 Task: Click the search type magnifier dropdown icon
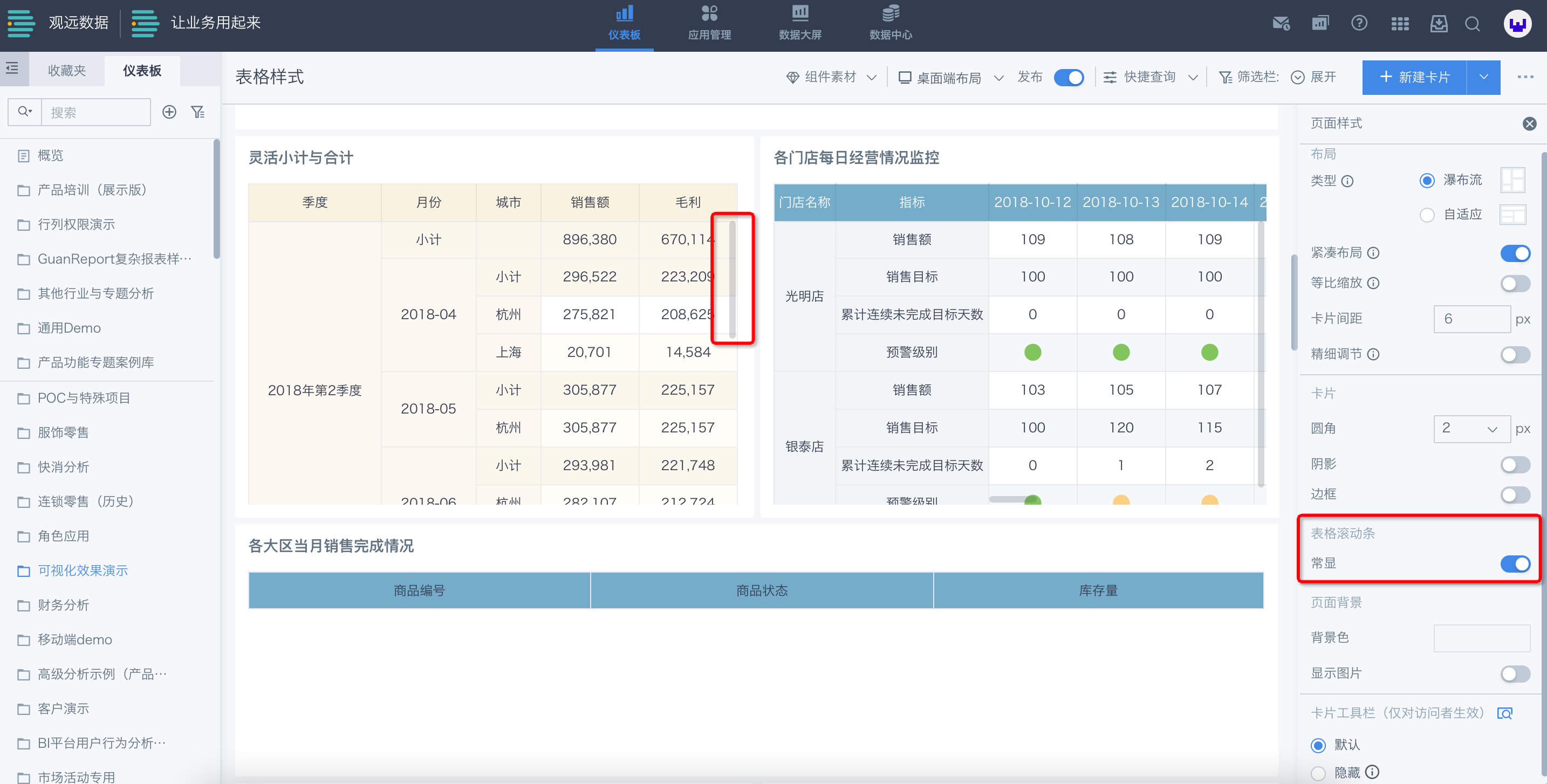[x=25, y=112]
